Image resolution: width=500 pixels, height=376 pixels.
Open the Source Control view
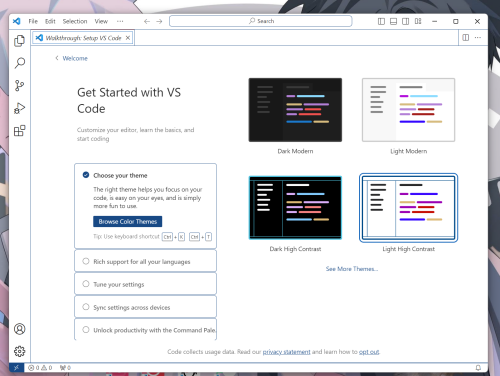pos(19,86)
